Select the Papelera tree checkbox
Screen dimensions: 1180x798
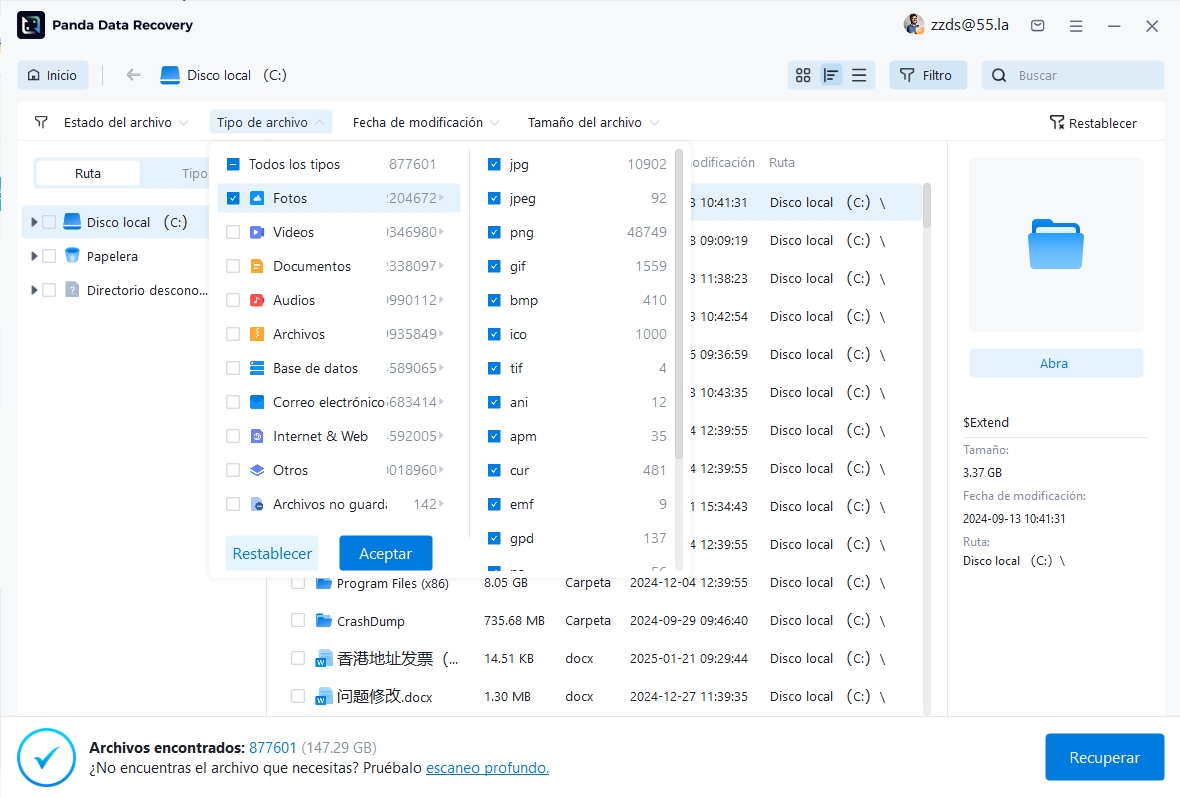pos(49,256)
